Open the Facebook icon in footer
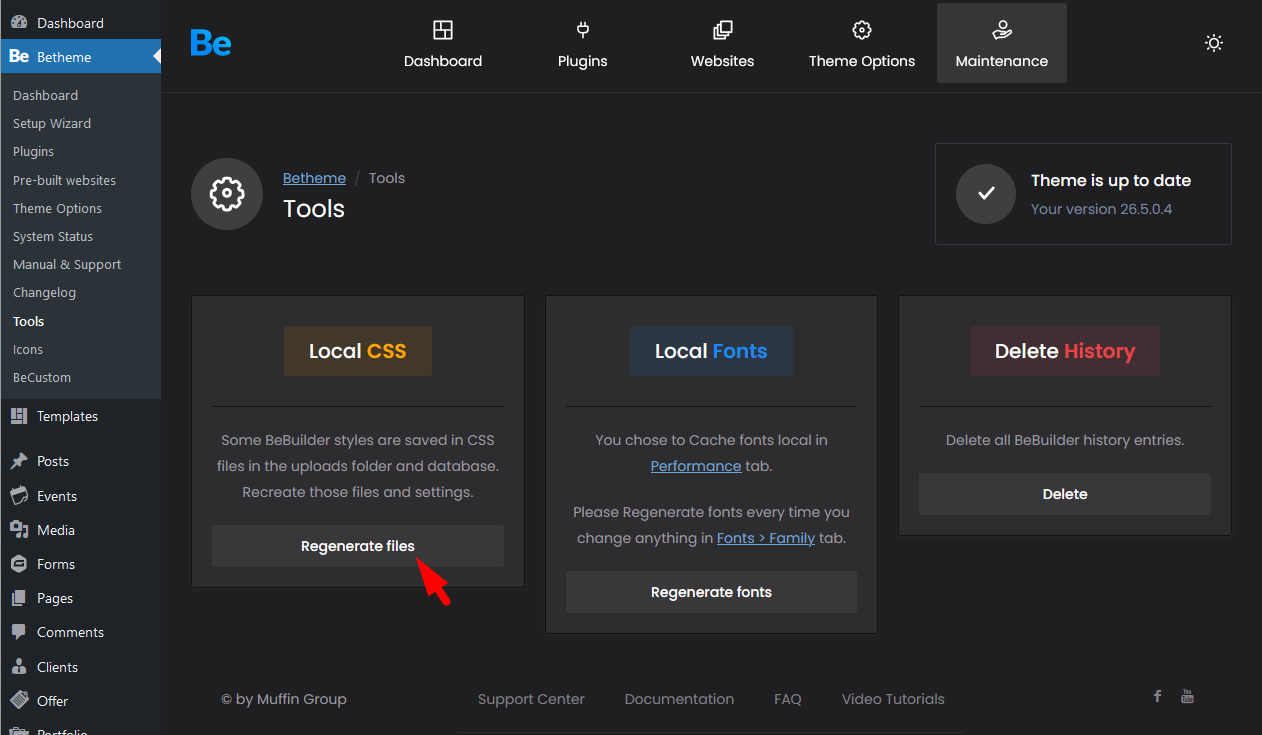Image resolution: width=1262 pixels, height=735 pixels. (1157, 696)
